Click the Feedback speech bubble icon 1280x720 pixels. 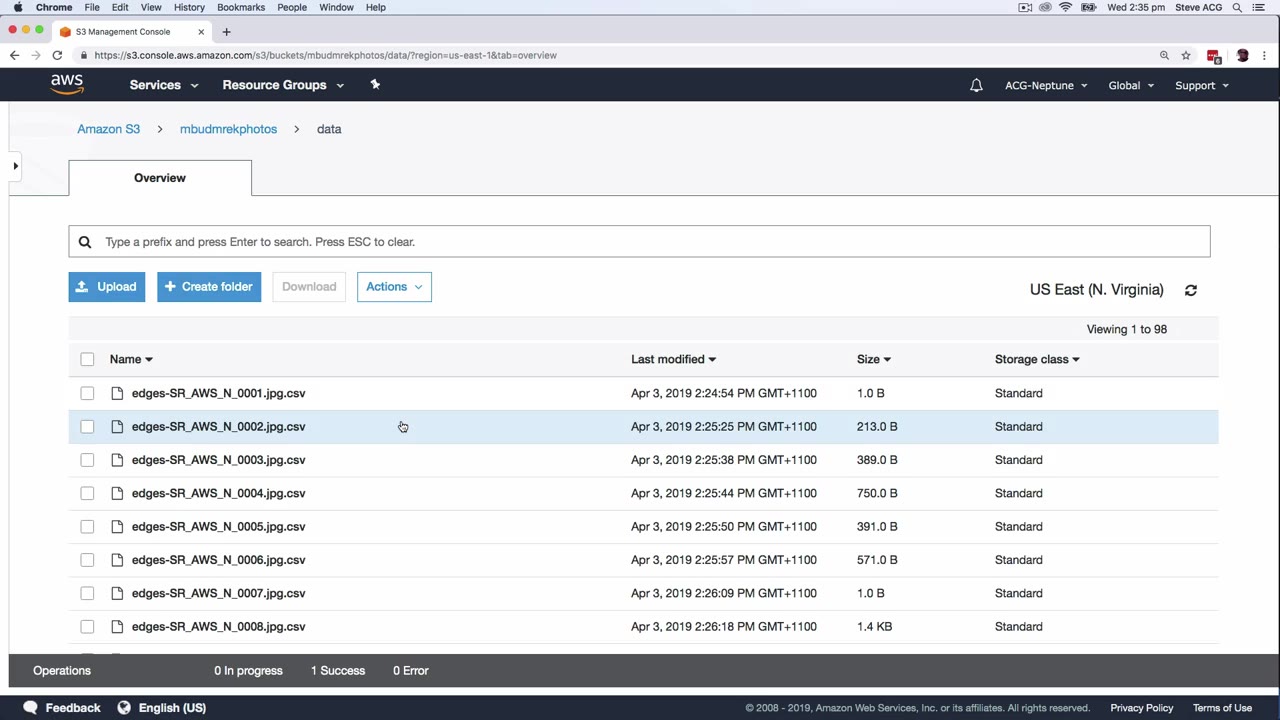click(30, 707)
